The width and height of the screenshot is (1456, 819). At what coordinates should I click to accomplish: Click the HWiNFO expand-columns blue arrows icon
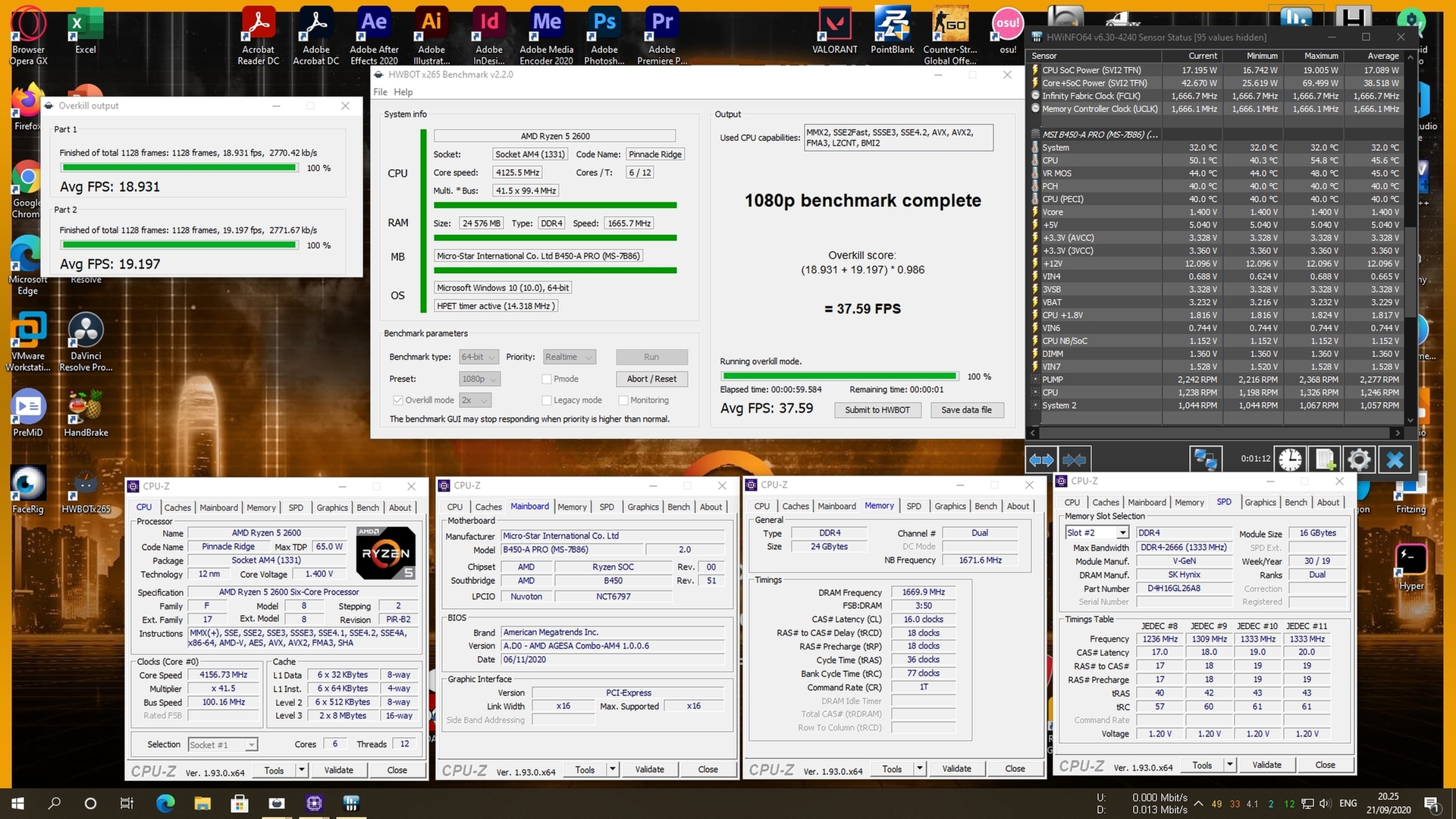1040,460
